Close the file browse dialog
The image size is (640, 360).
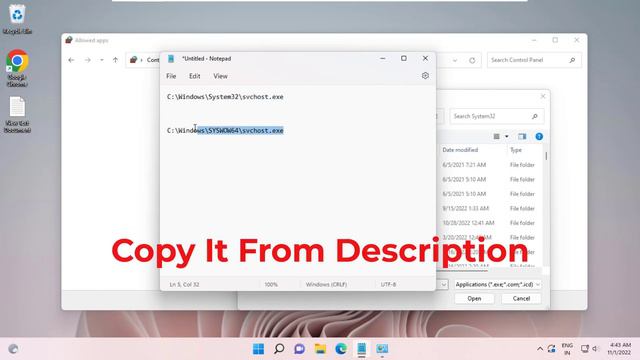coord(542,96)
